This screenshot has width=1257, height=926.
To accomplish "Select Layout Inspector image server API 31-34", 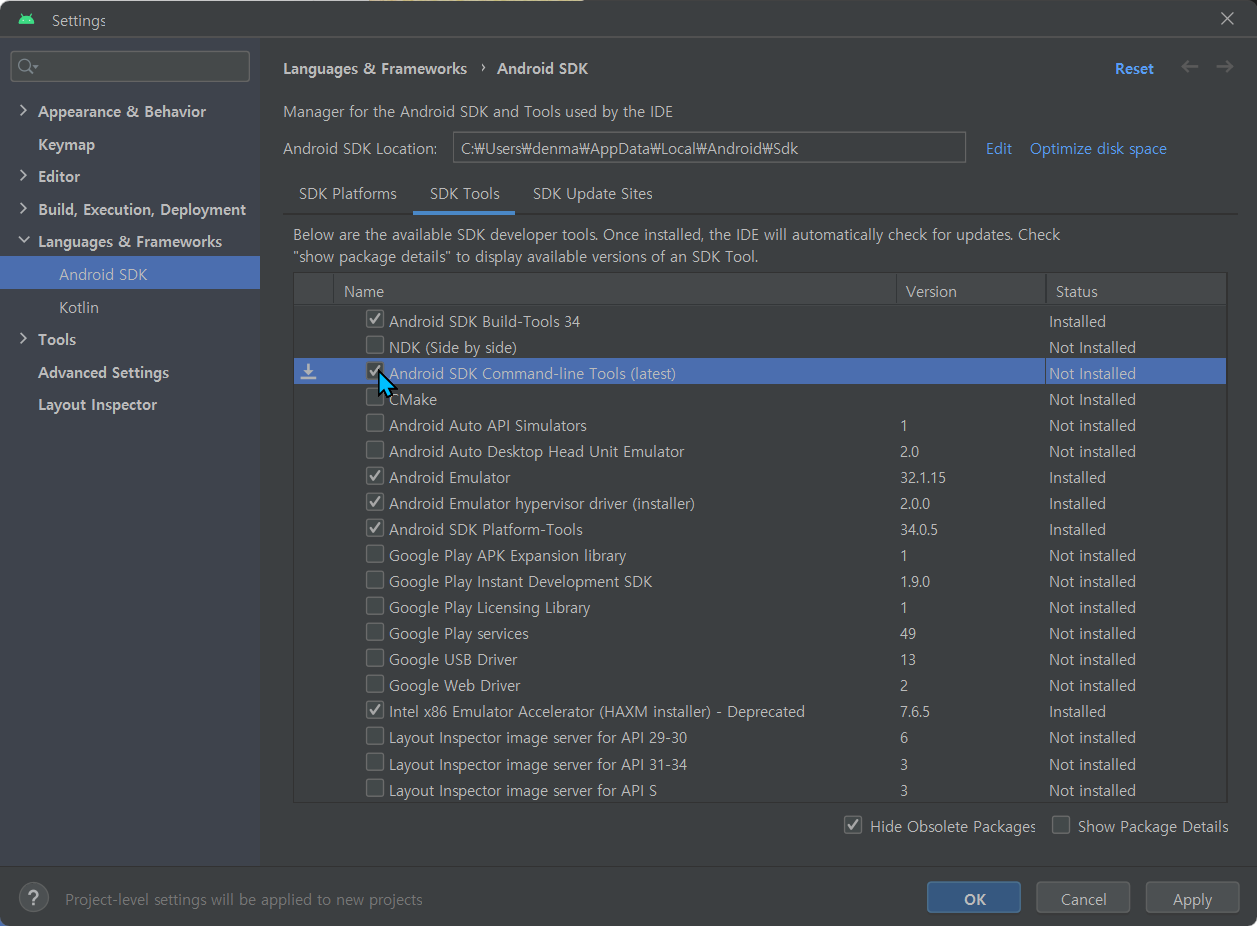I will coord(760,763).
